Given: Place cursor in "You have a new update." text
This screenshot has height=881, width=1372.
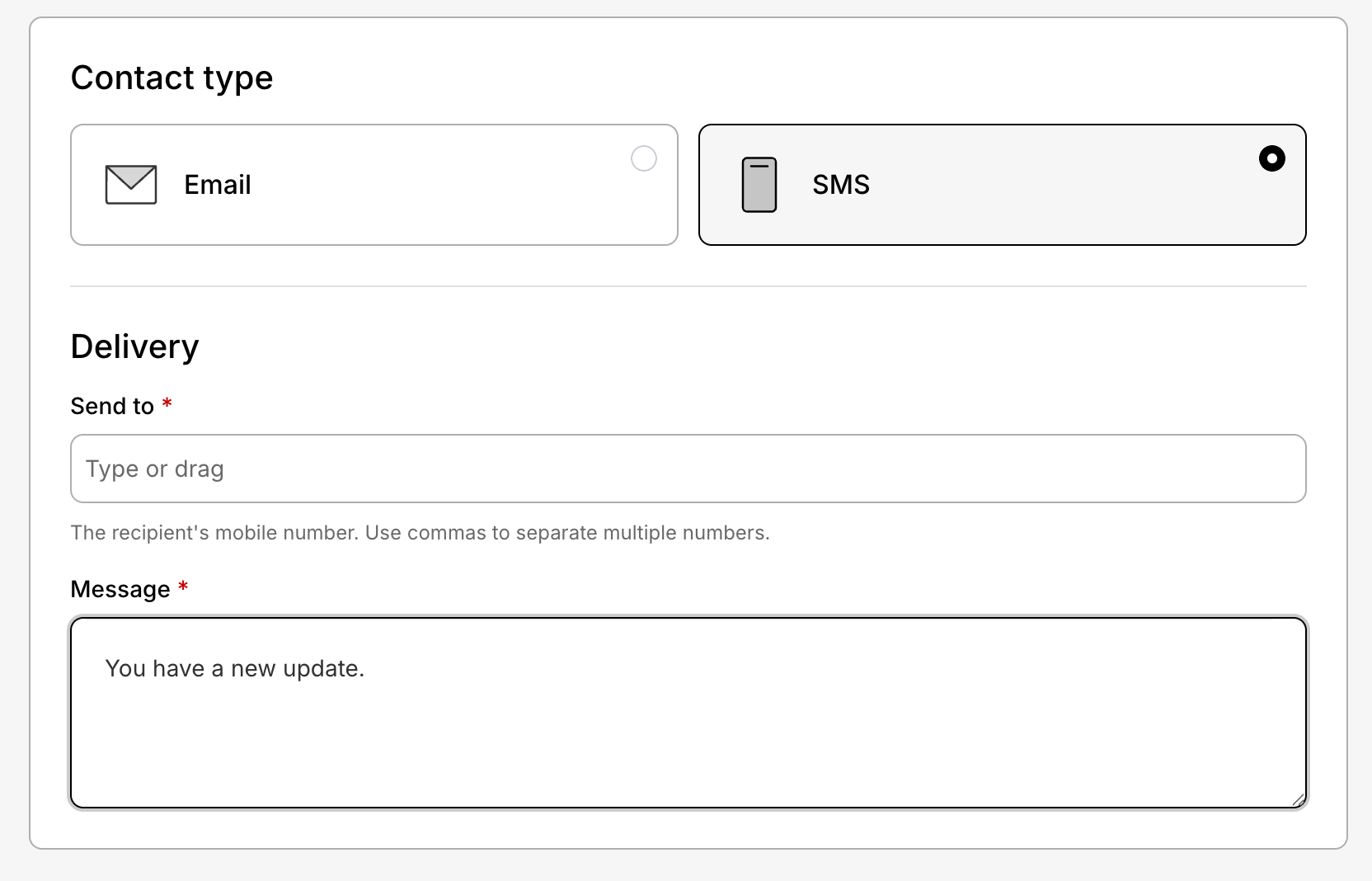Looking at the screenshot, I should click(x=234, y=668).
